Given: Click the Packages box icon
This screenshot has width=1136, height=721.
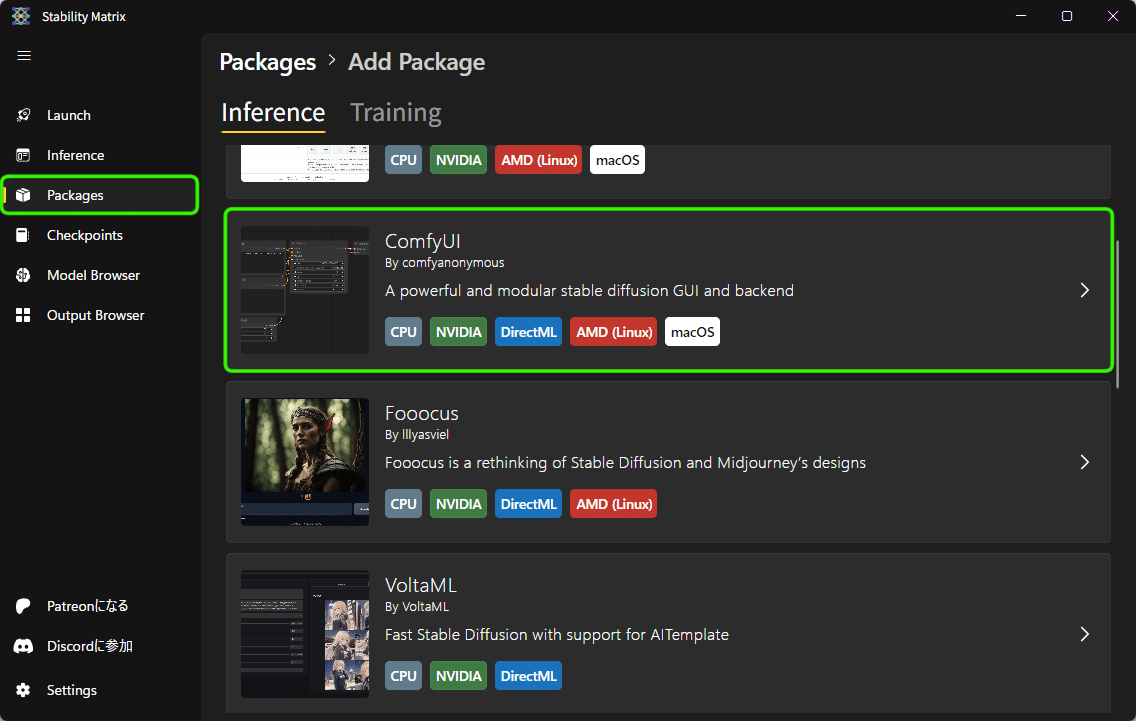Looking at the screenshot, I should 23,195.
